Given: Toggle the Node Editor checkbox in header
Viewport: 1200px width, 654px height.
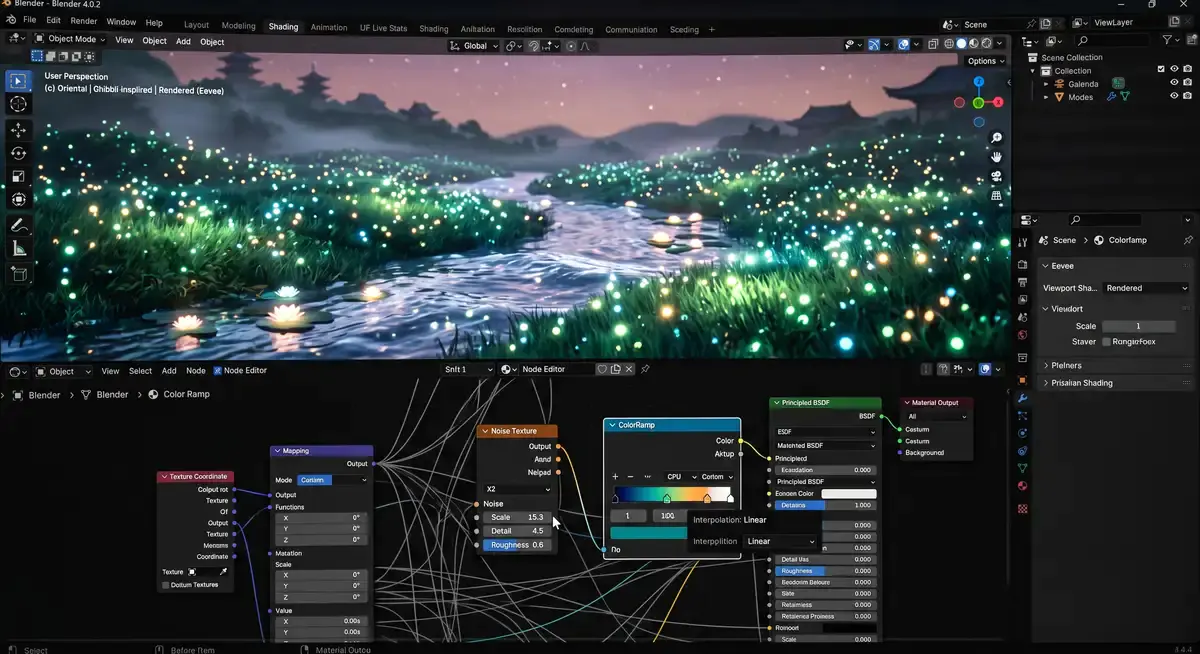Looking at the screenshot, I should [x=217, y=370].
